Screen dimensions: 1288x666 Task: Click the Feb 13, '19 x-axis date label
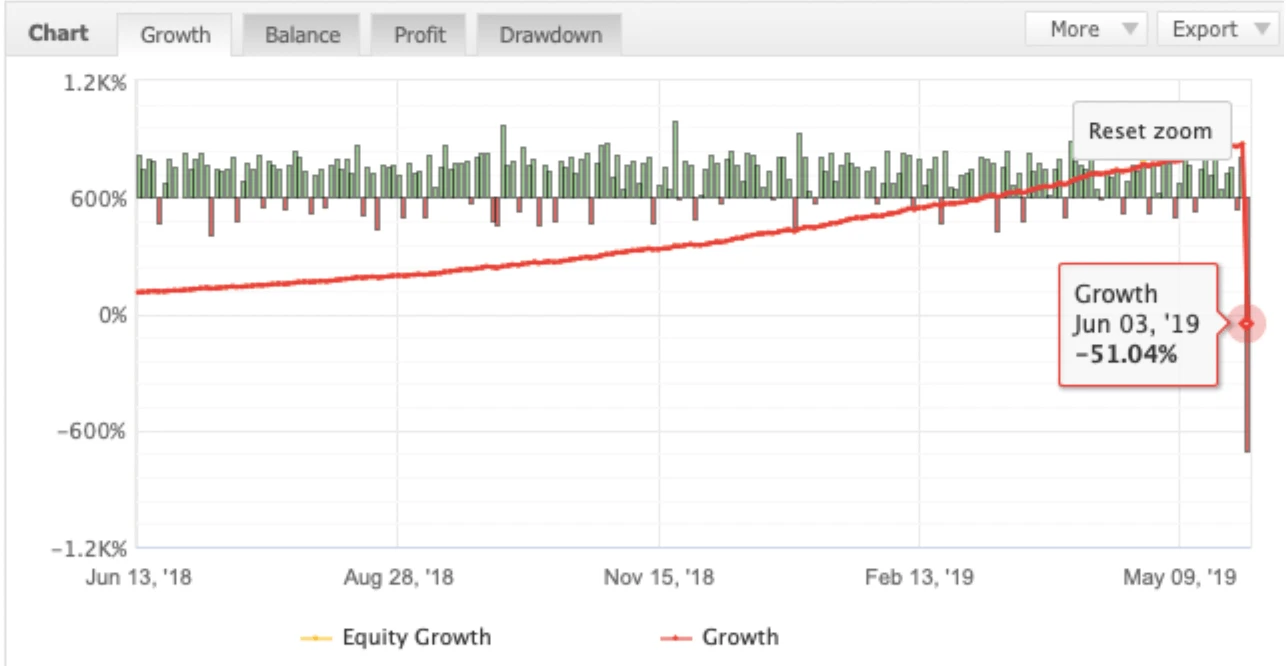(x=920, y=577)
